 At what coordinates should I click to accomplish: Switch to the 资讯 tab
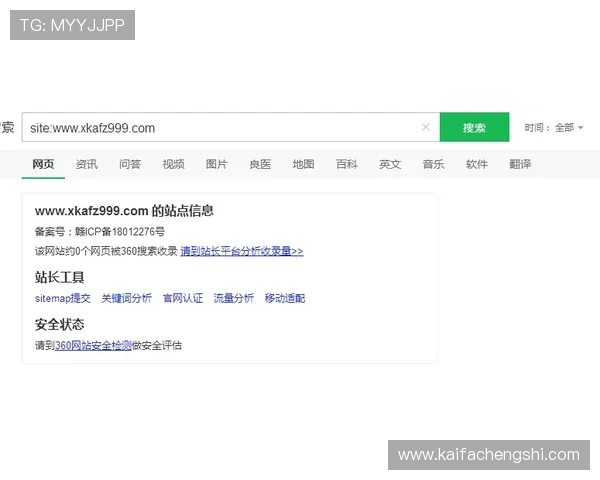click(86, 164)
